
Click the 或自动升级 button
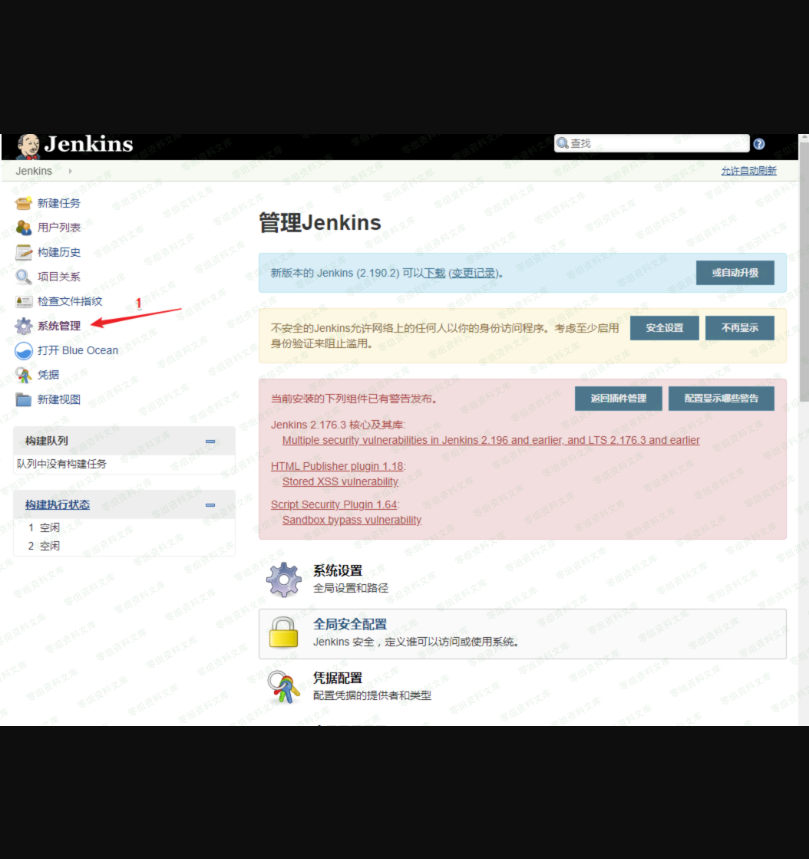[x=735, y=273]
